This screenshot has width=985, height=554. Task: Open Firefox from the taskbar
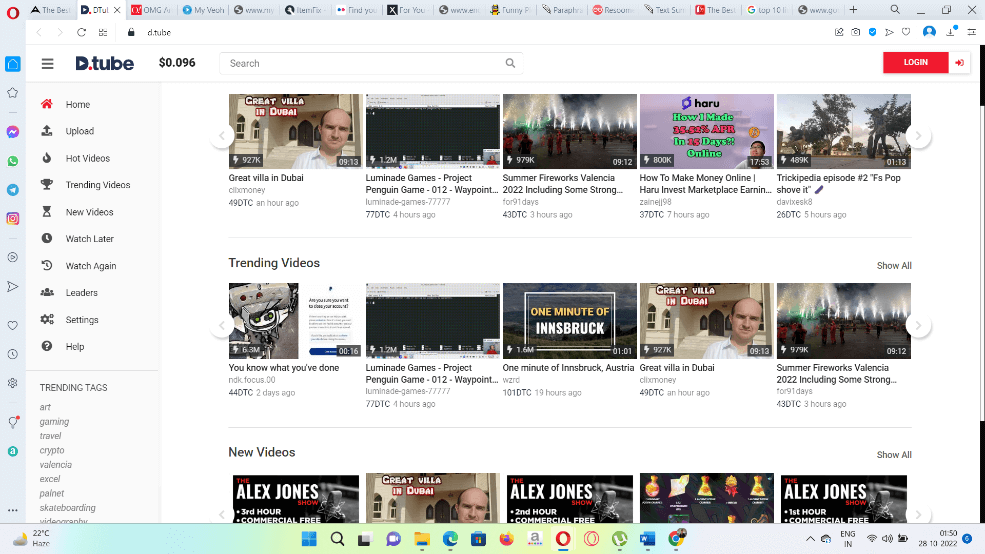click(506, 539)
